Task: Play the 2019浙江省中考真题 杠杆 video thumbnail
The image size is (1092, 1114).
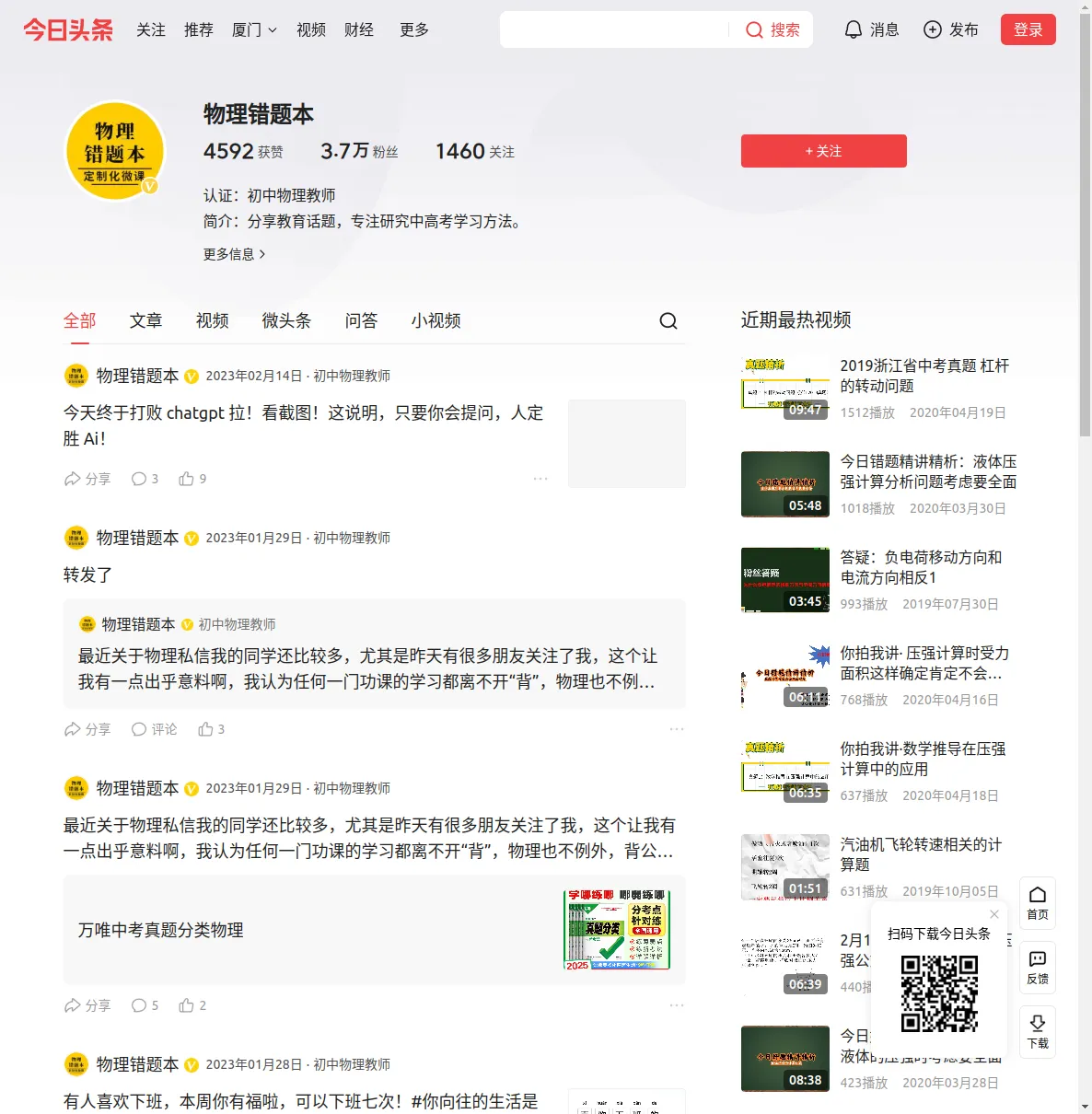Action: [785, 389]
